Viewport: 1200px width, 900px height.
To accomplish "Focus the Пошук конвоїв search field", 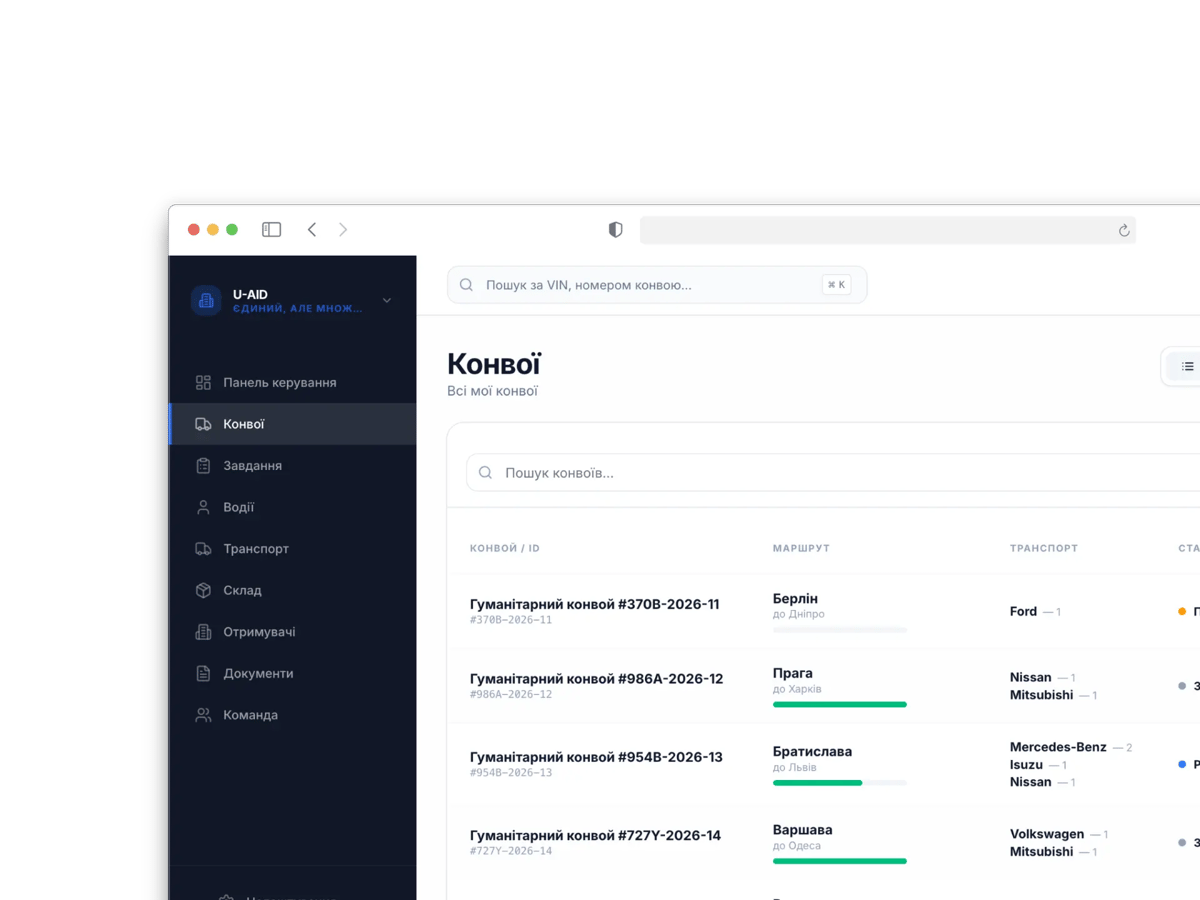I will tap(833, 473).
